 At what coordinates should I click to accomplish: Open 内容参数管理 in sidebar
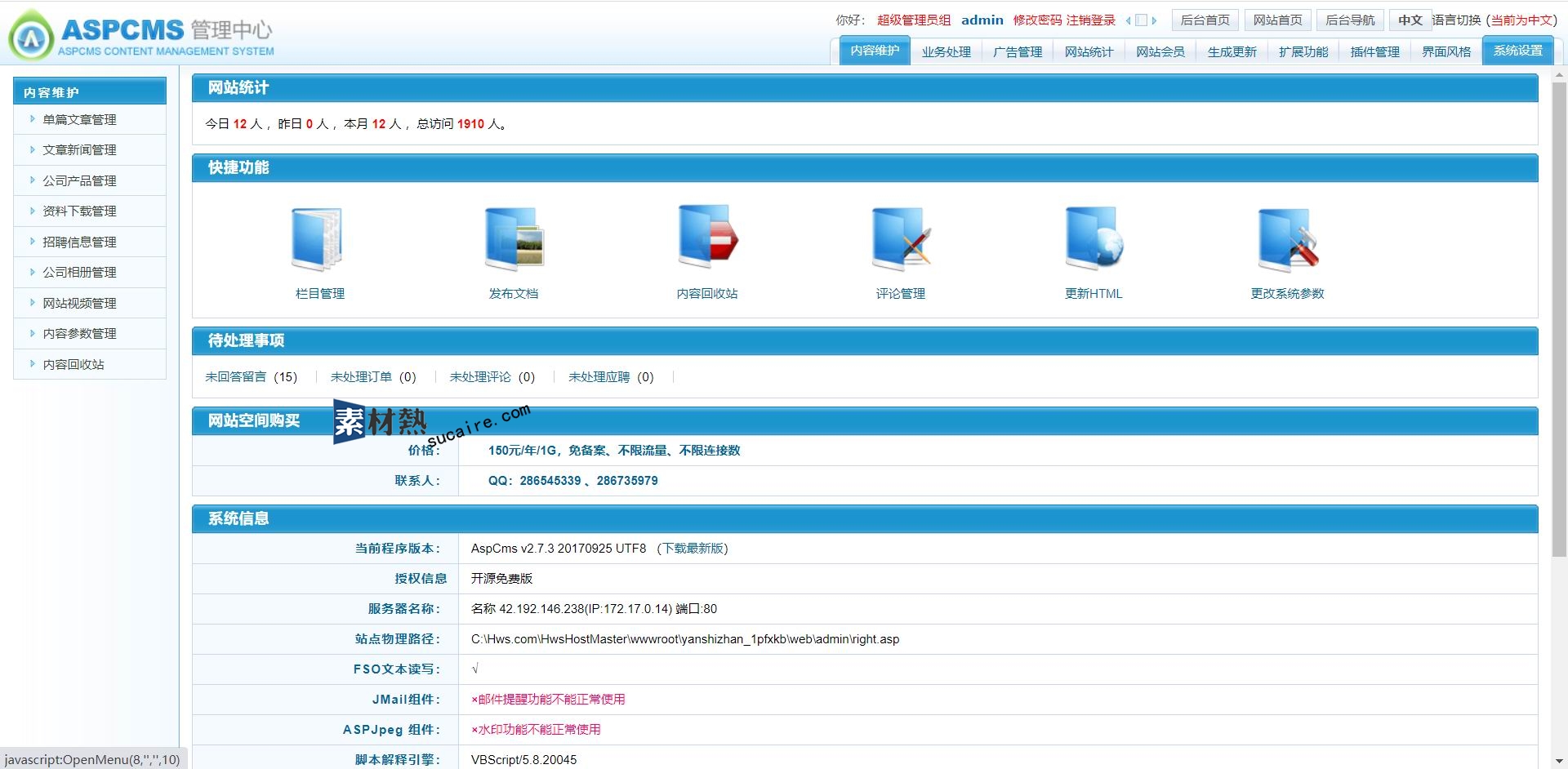click(79, 333)
